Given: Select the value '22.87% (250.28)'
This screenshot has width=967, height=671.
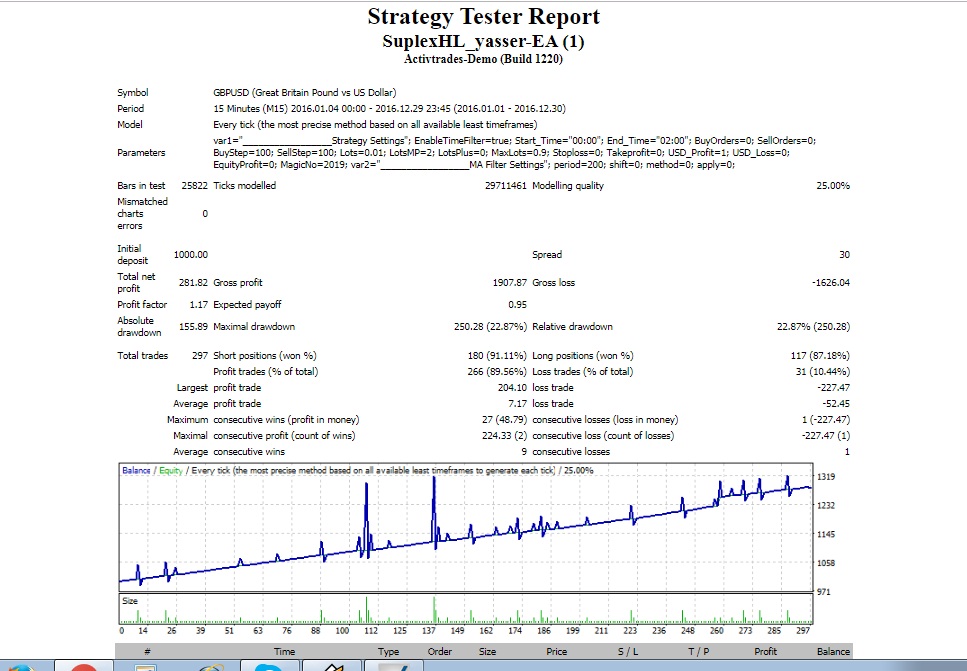Looking at the screenshot, I should tap(813, 327).
